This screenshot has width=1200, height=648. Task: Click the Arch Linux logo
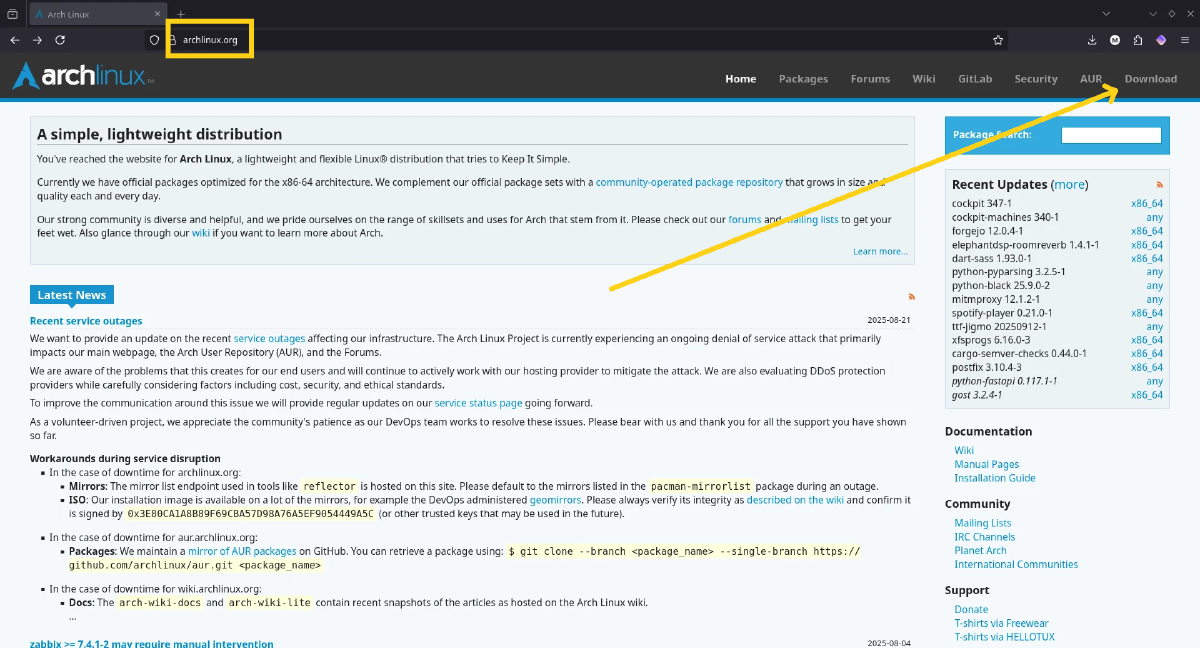tap(82, 77)
